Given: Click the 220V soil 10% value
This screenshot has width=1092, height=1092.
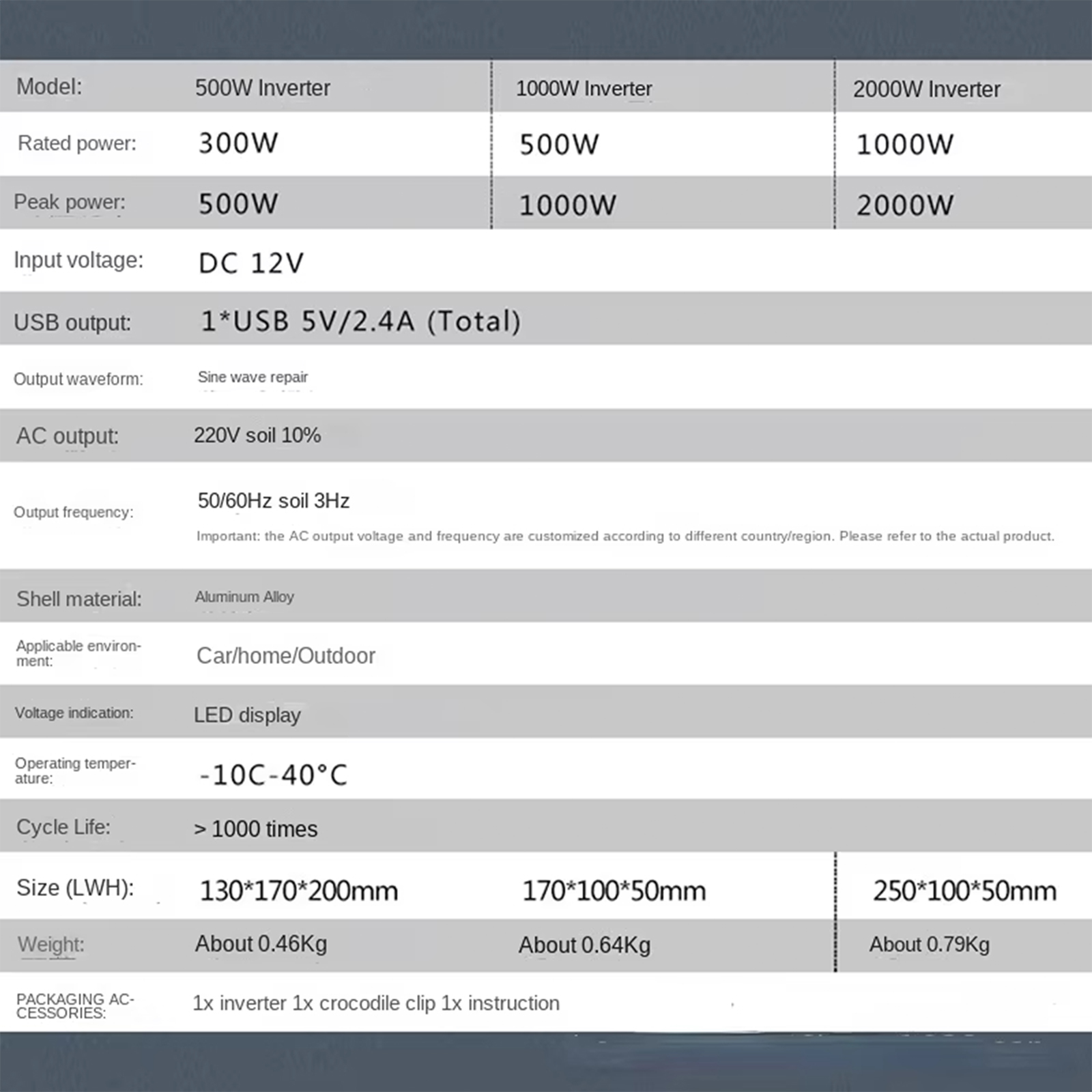Looking at the screenshot, I should pos(257,435).
